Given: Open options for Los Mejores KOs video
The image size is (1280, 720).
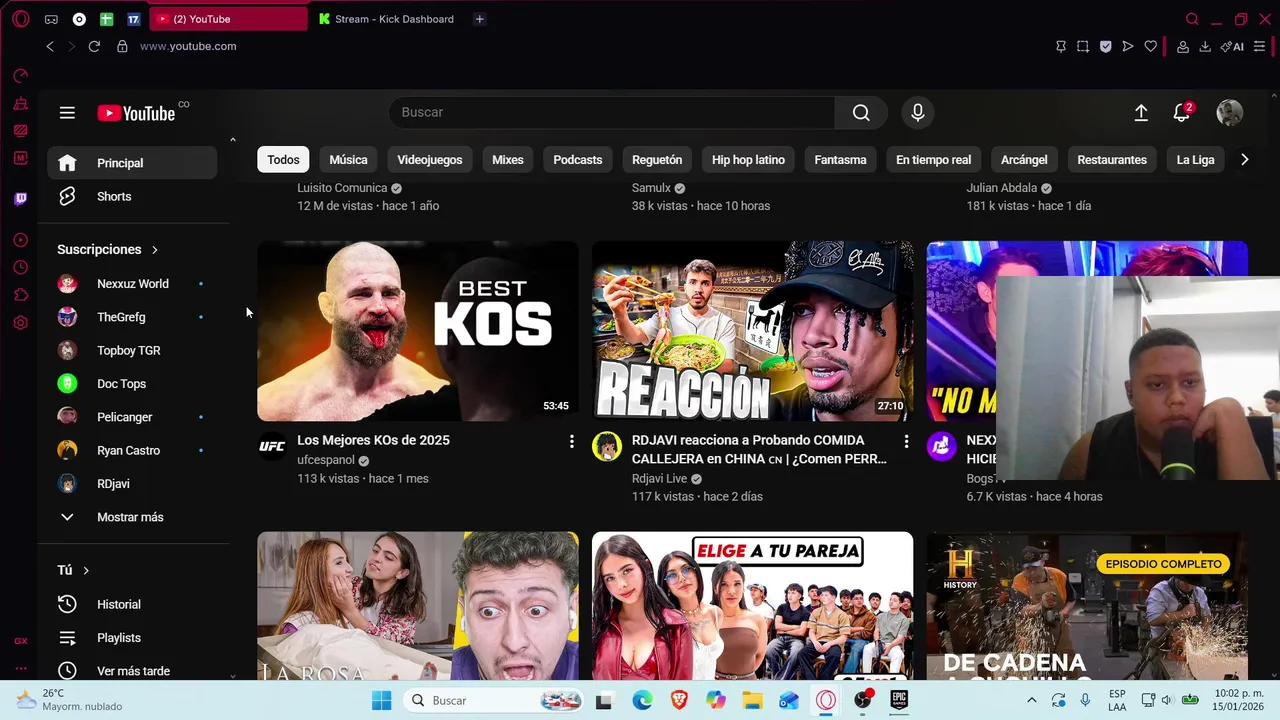Looking at the screenshot, I should [572, 441].
